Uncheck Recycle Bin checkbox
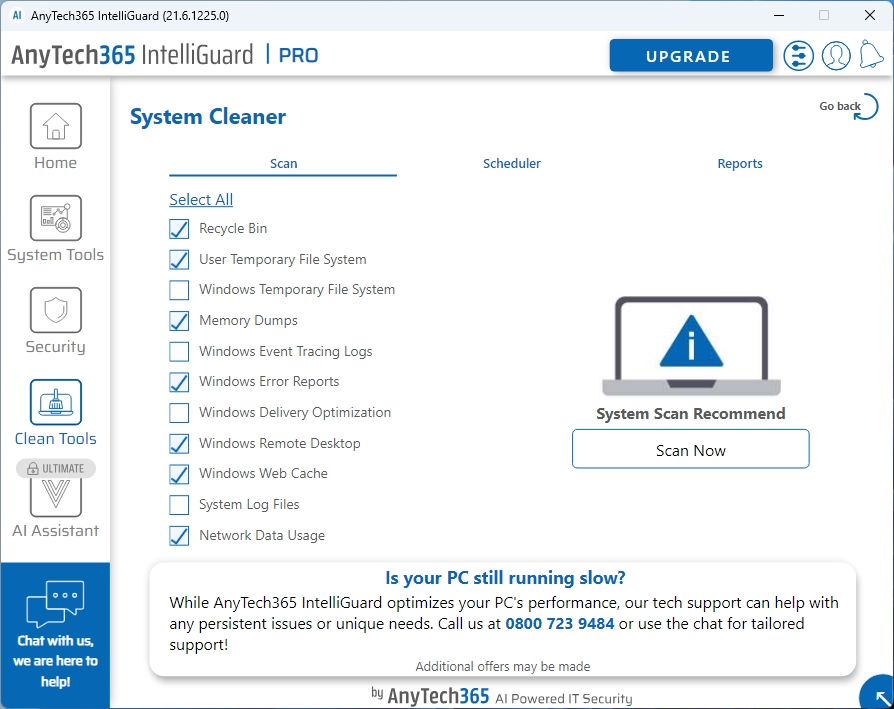The image size is (894, 709). [179, 229]
